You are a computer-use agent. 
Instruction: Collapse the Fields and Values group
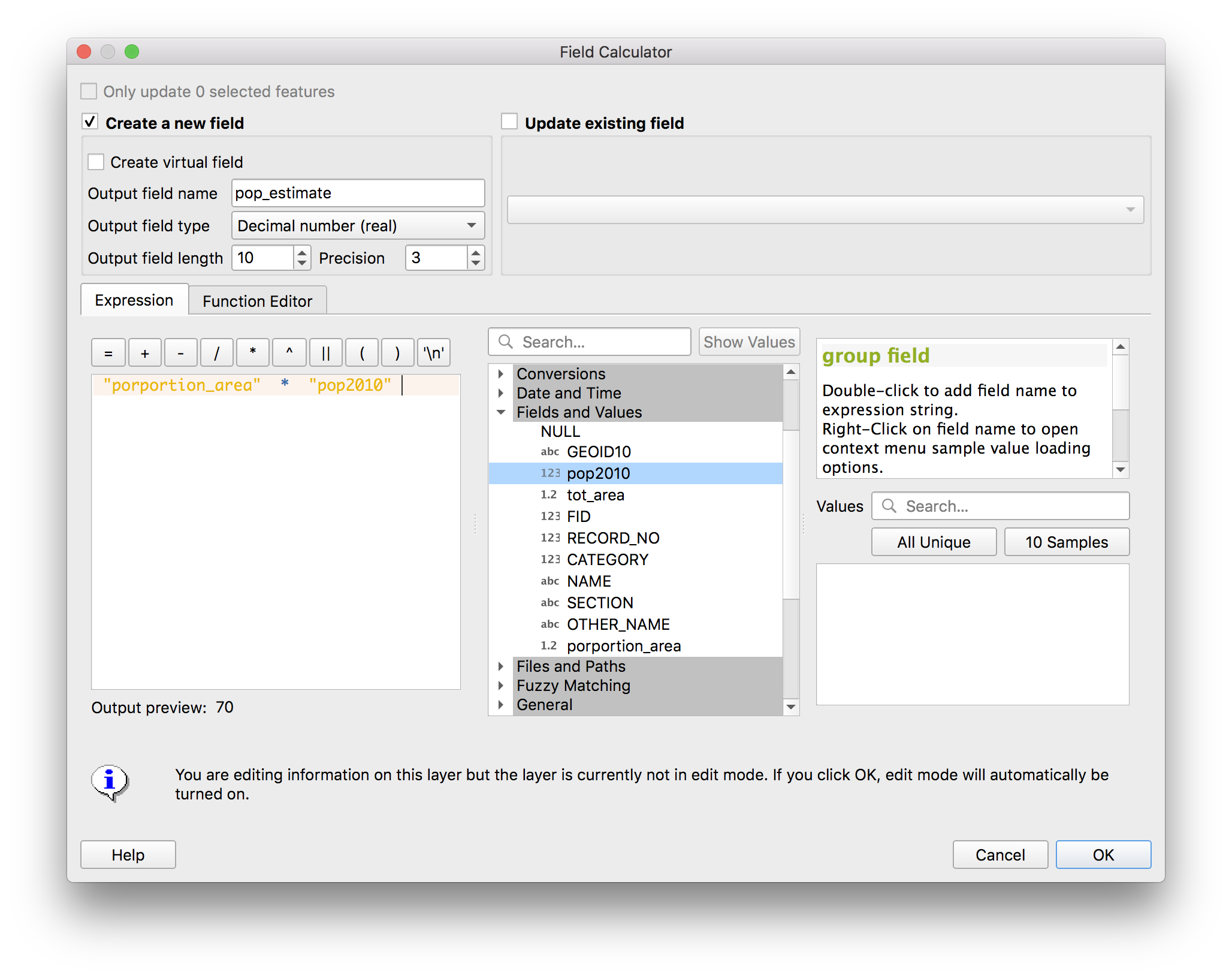pyautogui.click(x=501, y=412)
